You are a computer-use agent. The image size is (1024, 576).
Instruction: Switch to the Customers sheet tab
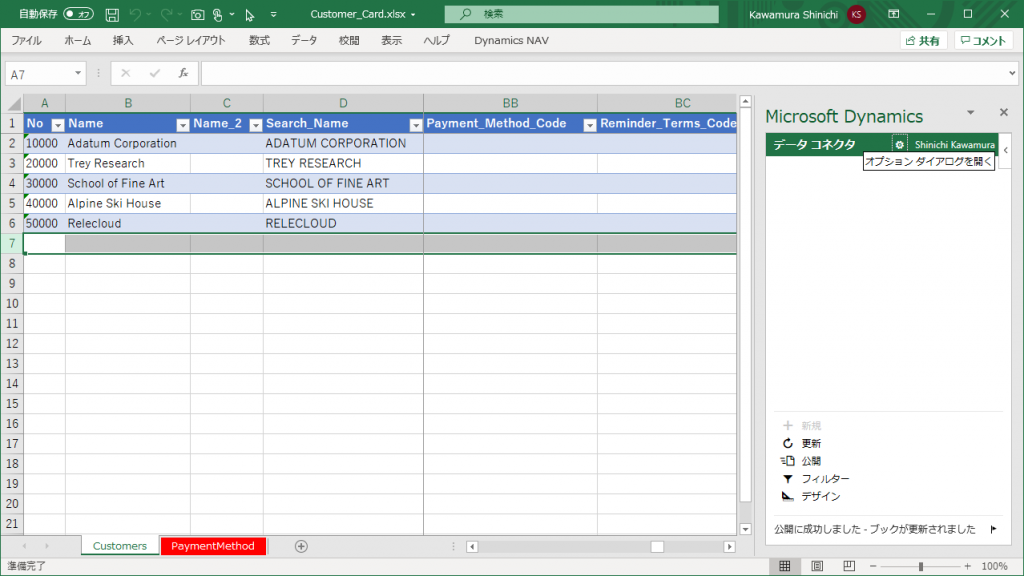120,546
